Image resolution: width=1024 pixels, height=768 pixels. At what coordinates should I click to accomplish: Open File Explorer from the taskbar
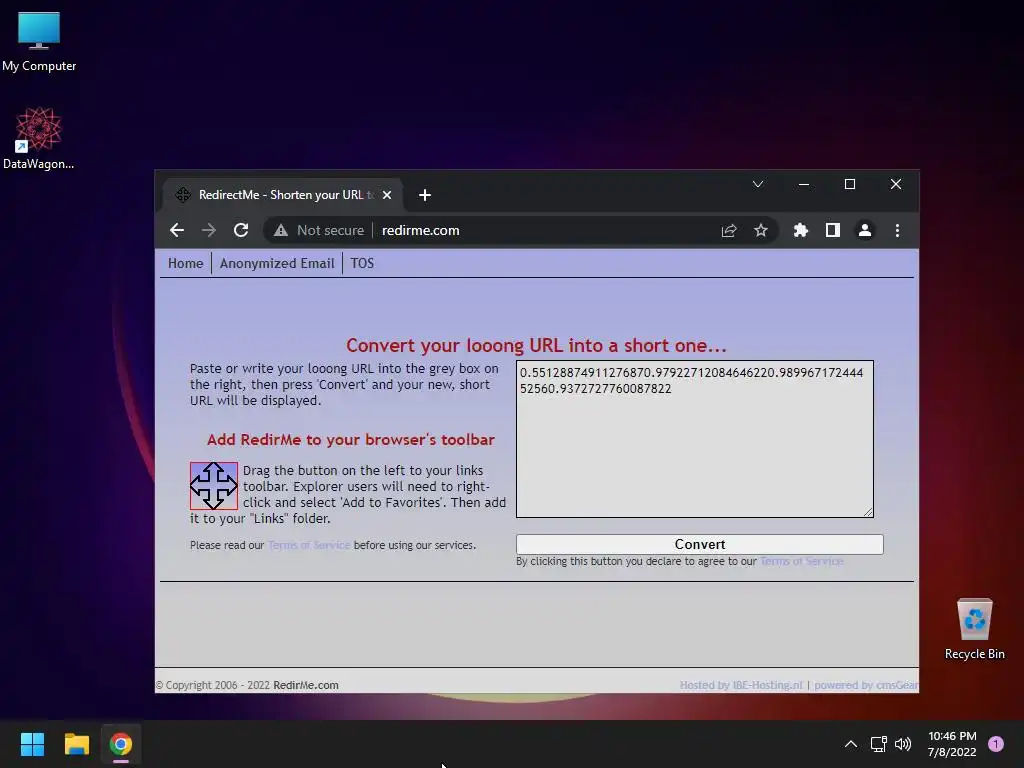coord(76,744)
